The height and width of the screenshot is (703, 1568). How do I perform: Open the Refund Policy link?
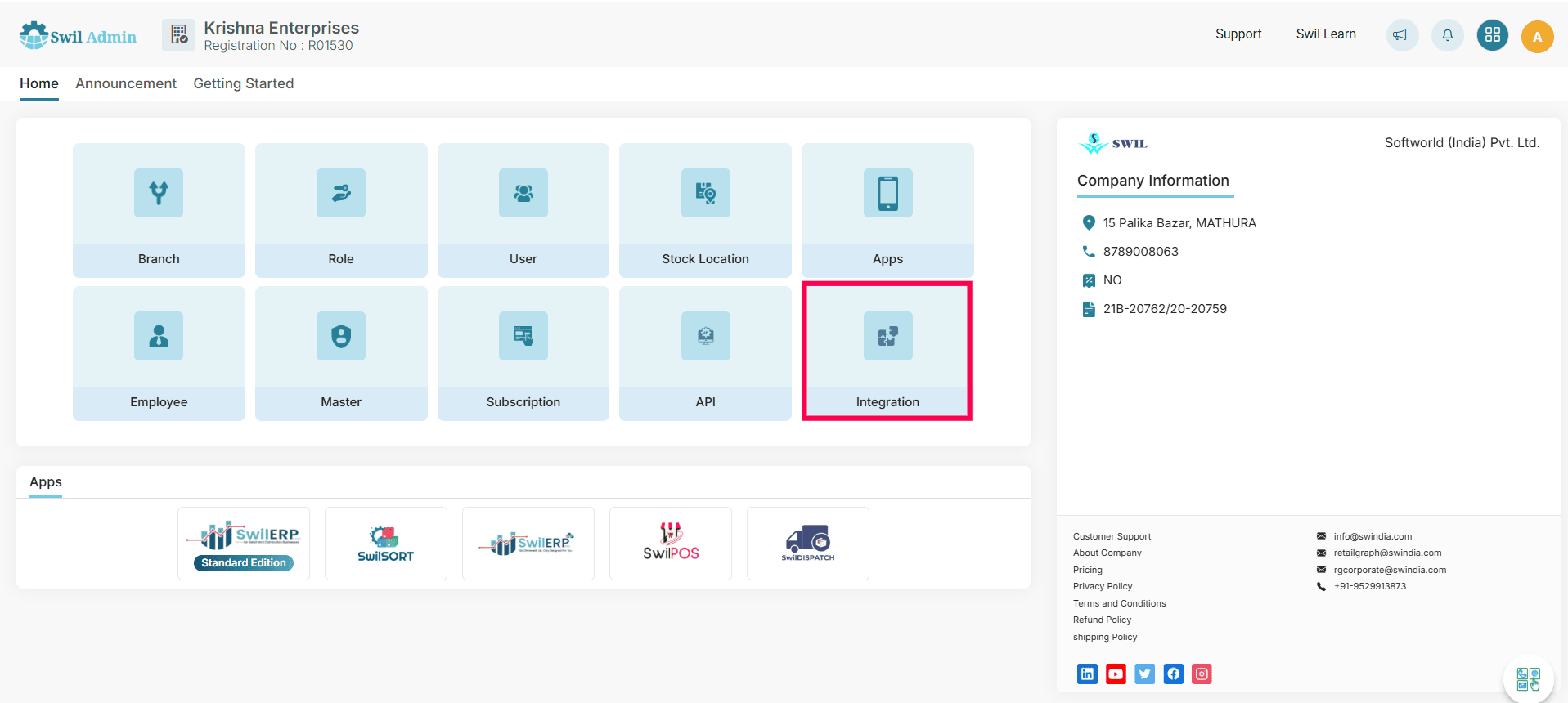point(1103,620)
